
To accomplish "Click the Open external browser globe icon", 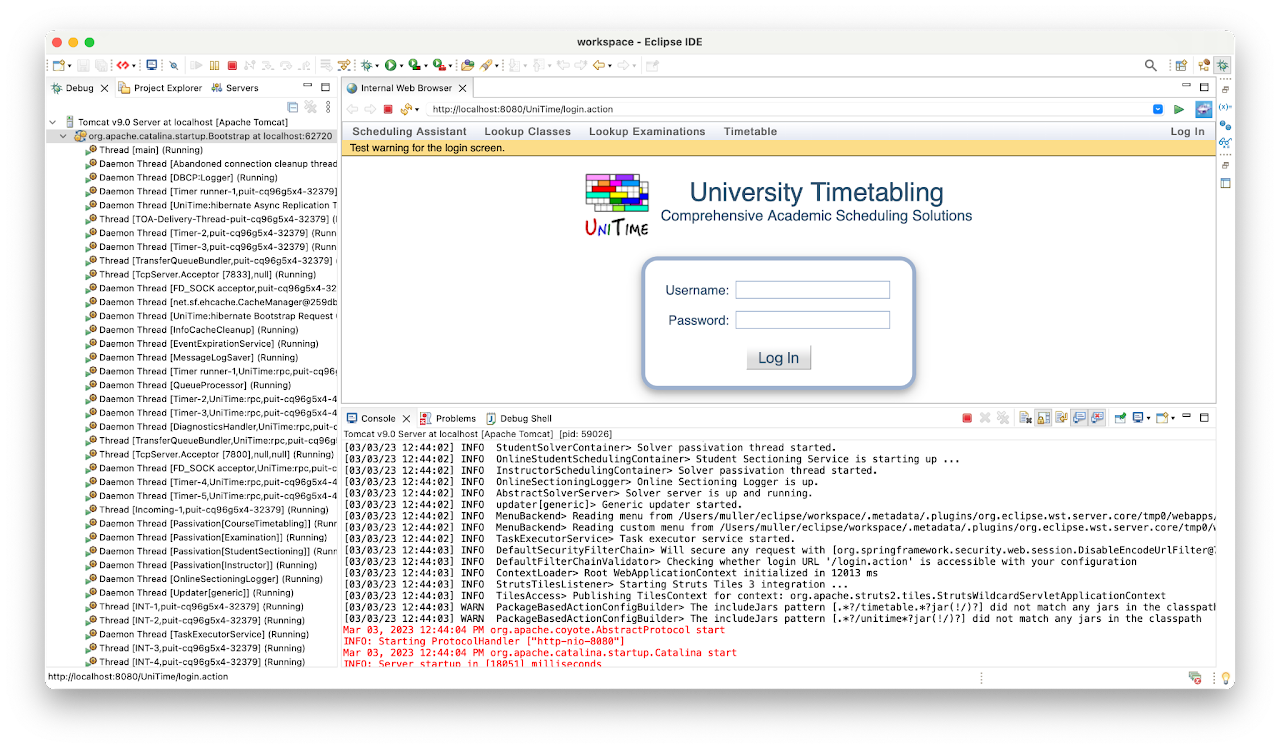I will 1204,109.
